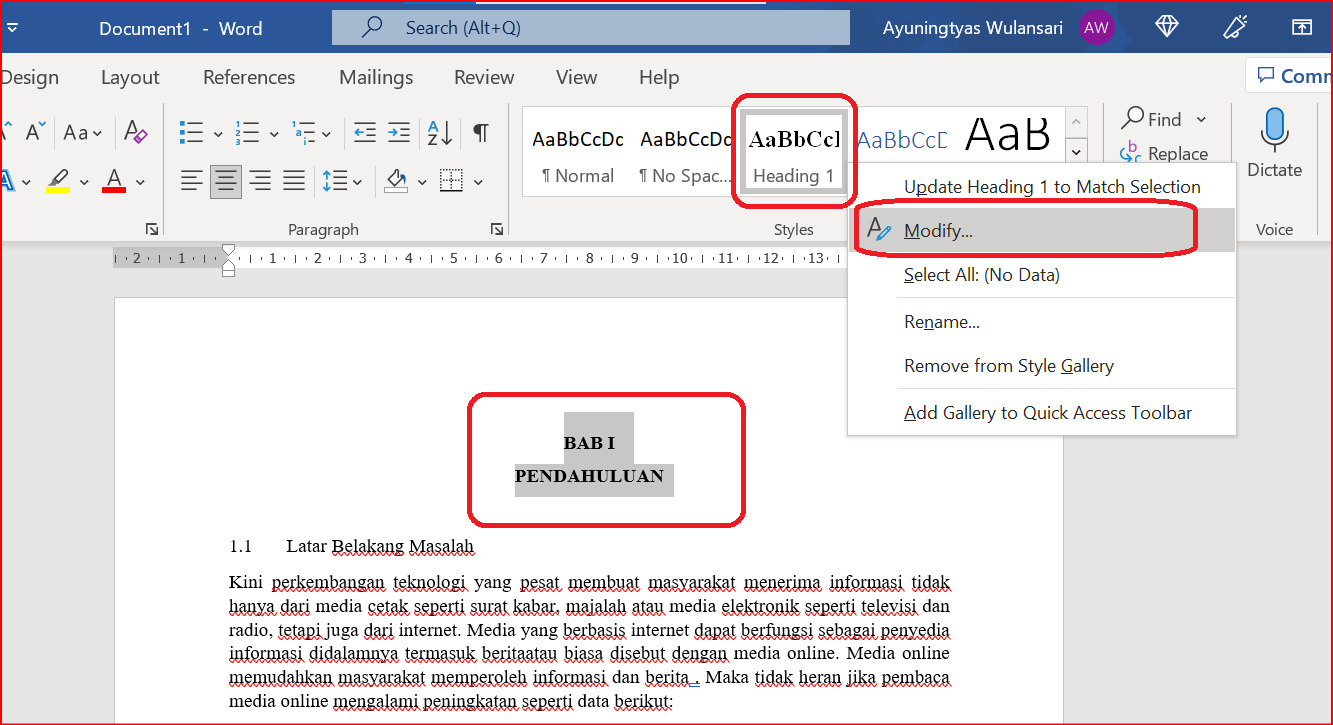Click the diamond premium icon
The width and height of the screenshot is (1333, 725).
[1167, 27]
